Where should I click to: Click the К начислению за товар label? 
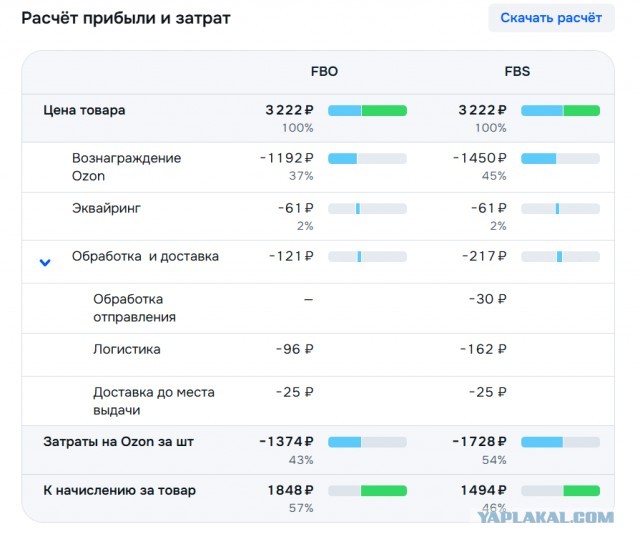coord(120,490)
